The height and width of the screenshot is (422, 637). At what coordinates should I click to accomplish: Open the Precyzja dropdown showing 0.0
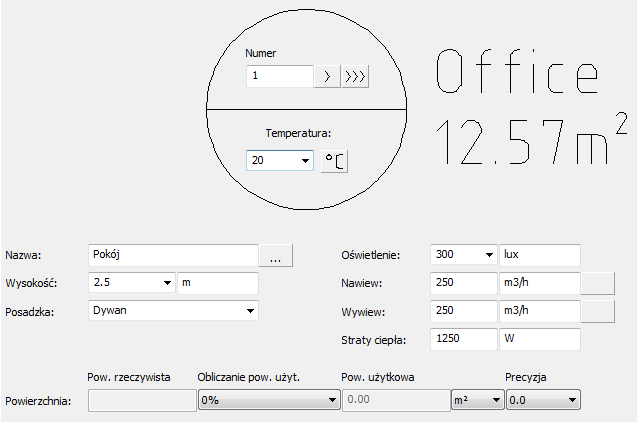[x=543, y=400]
